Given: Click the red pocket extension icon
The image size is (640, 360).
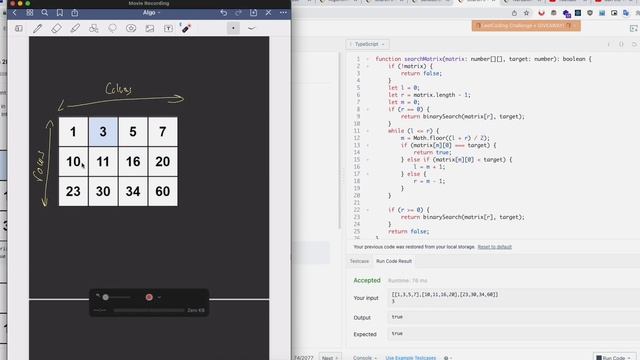Looking at the screenshot, I should tap(542, 13).
